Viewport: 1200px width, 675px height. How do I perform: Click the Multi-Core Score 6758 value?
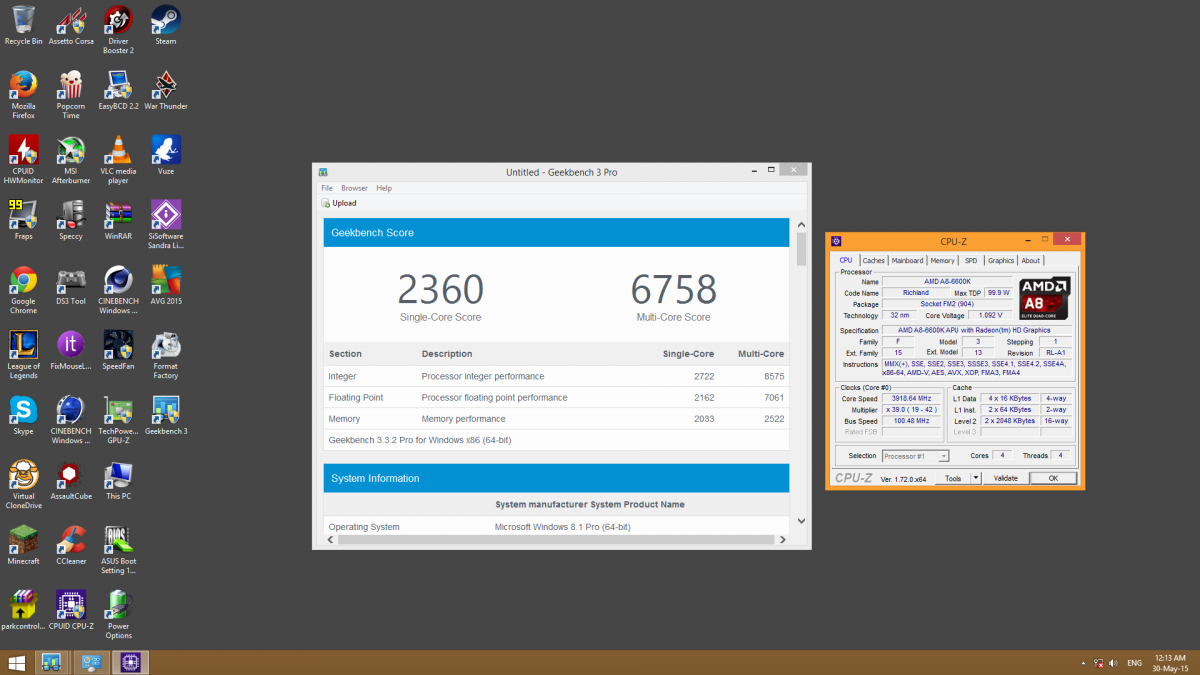(x=674, y=290)
